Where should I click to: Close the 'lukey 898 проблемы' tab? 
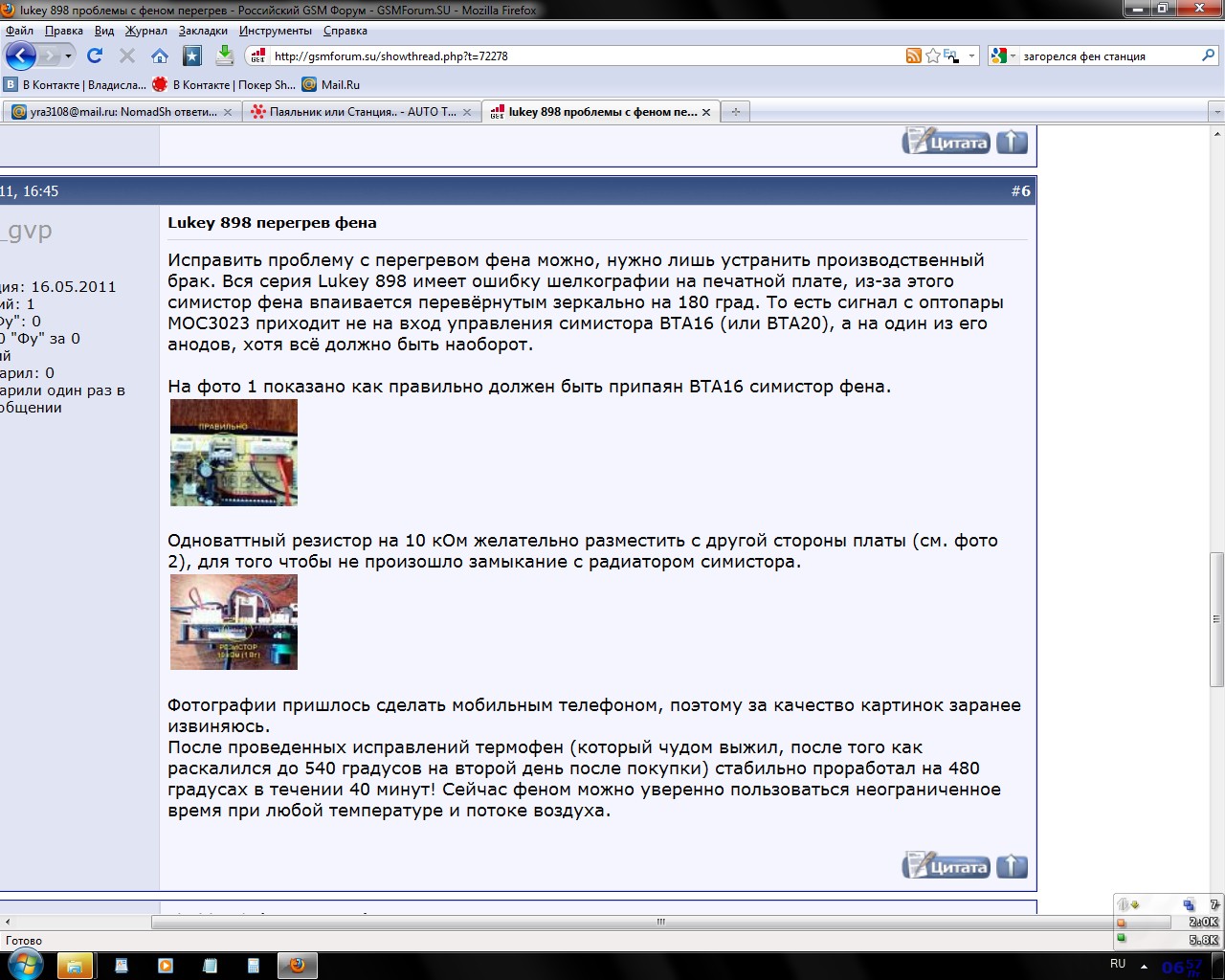[706, 112]
